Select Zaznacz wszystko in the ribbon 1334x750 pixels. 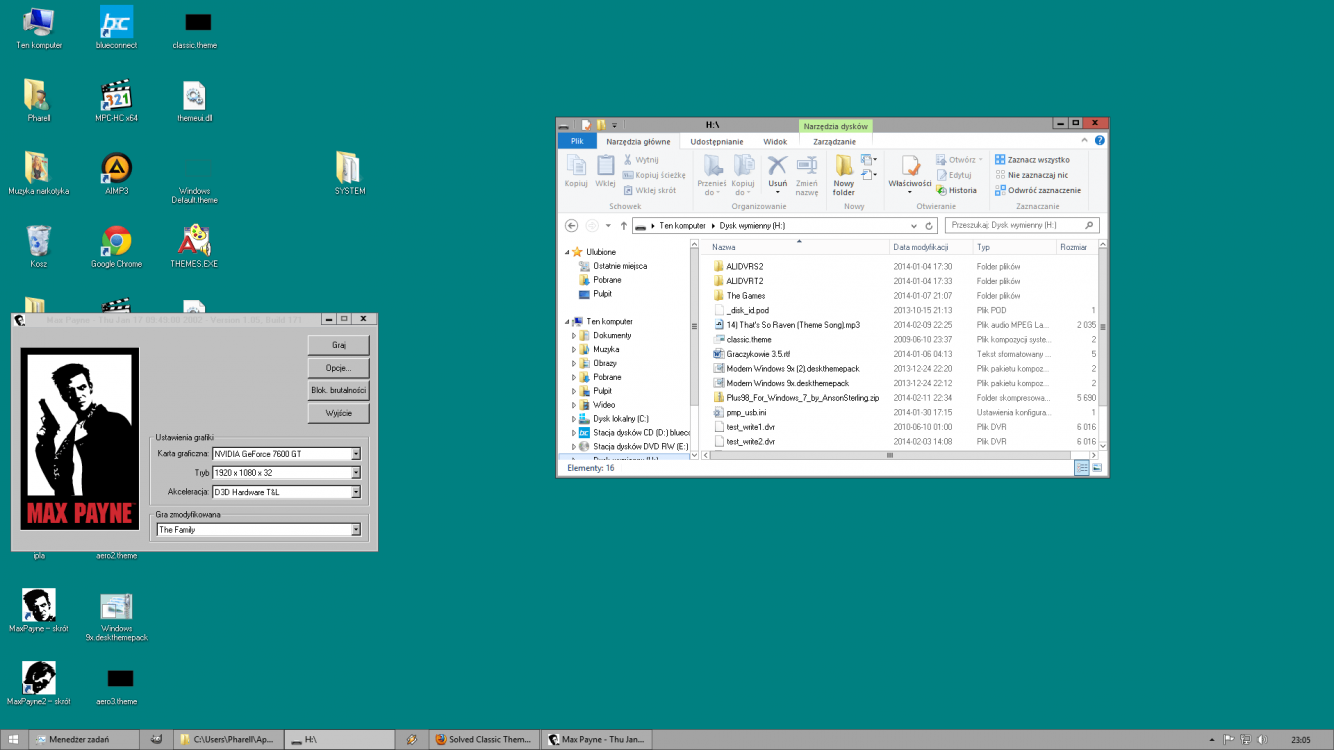(x=1032, y=160)
